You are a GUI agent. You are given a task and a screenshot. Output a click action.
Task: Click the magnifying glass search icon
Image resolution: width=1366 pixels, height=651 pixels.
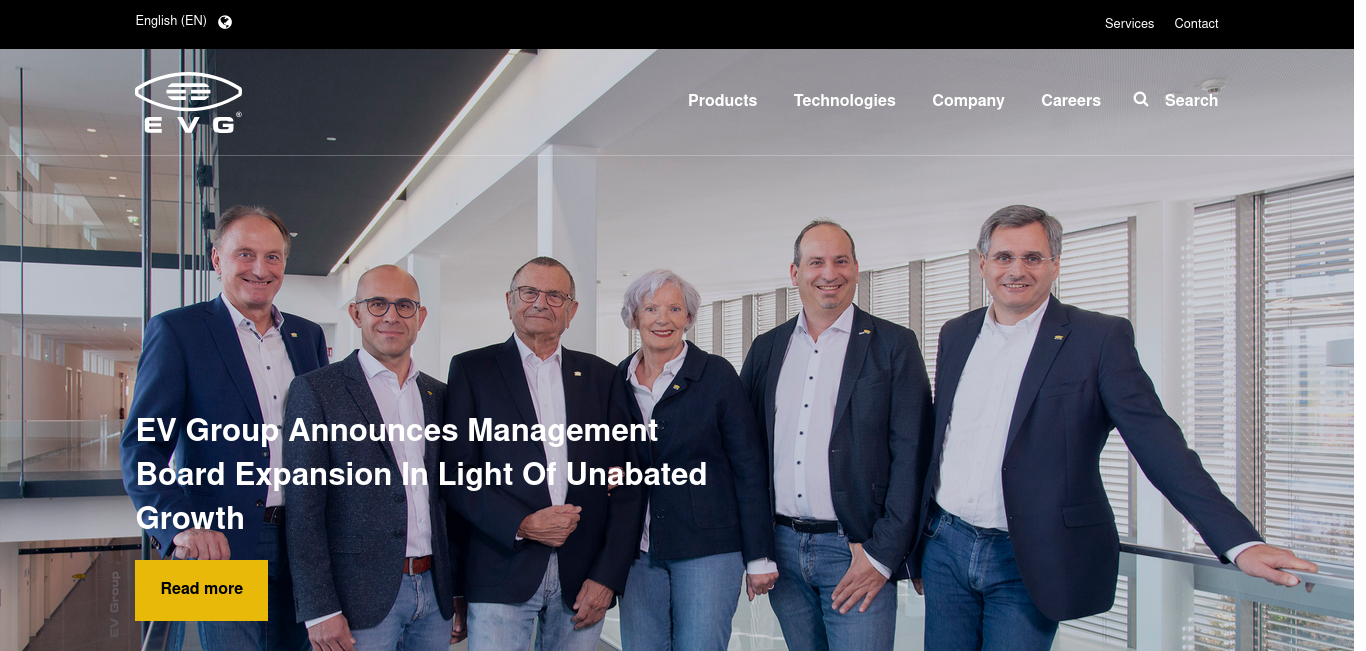click(x=1141, y=99)
